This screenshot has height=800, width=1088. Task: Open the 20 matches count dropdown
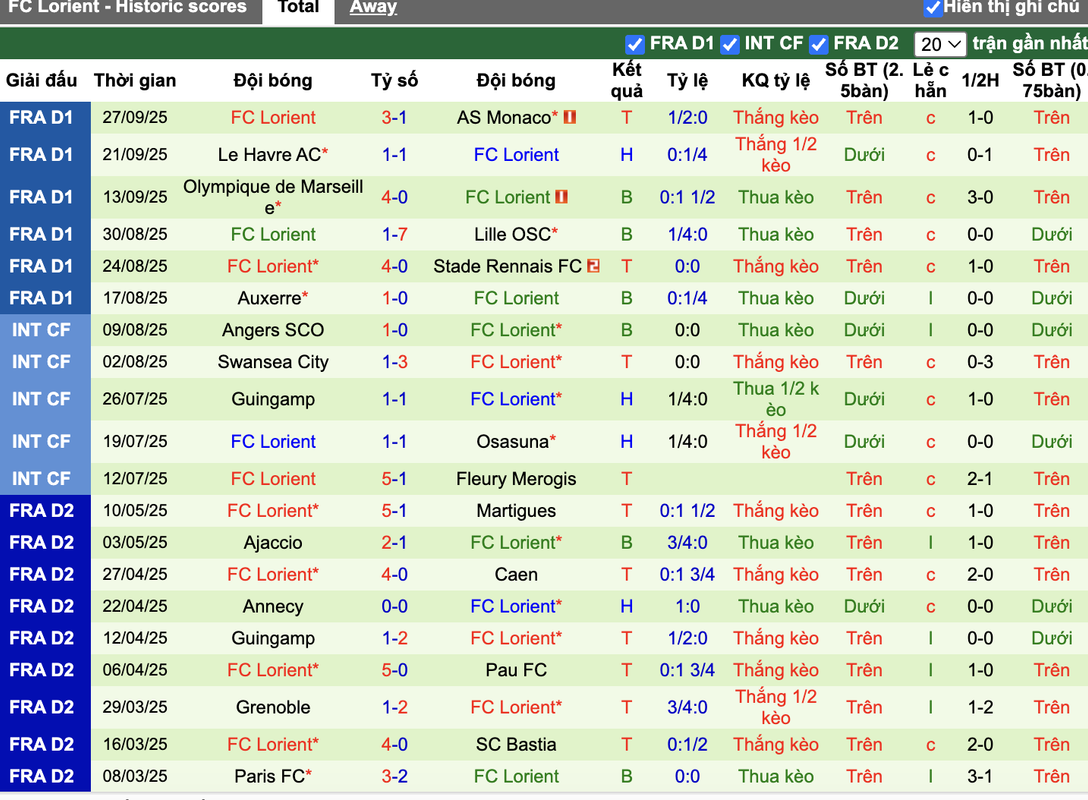[940, 44]
